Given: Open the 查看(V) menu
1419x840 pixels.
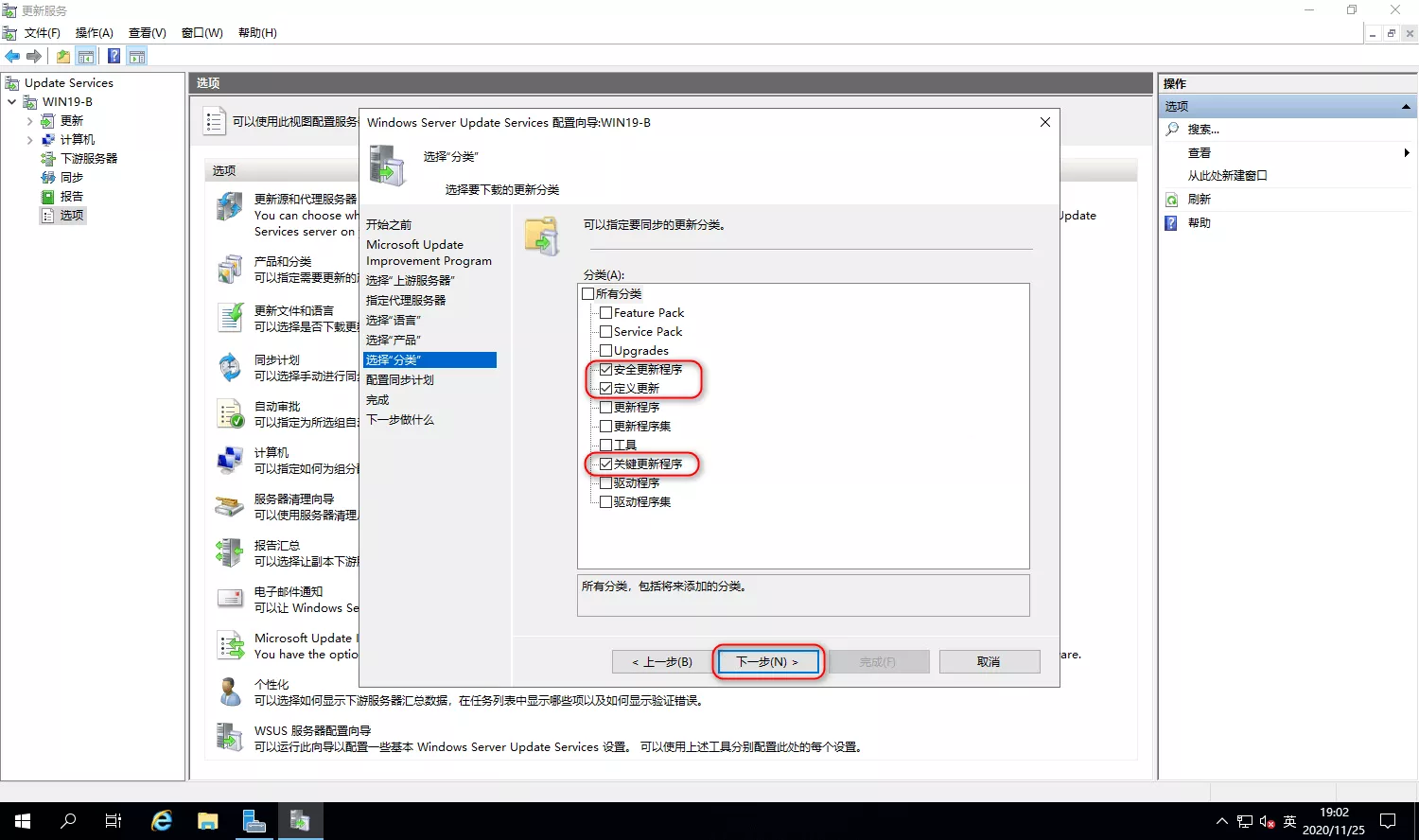Looking at the screenshot, I should pos(147,33).
